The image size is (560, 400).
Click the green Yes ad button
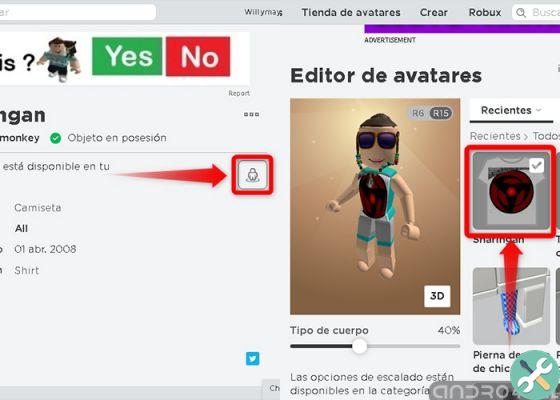pyautogui.click(x=127, y=56)
